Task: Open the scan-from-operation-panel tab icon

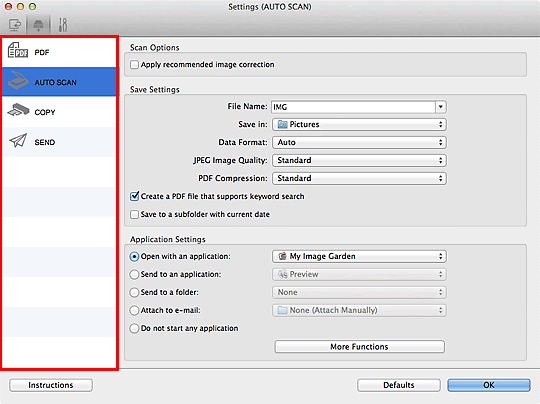Action: [38, 25]
